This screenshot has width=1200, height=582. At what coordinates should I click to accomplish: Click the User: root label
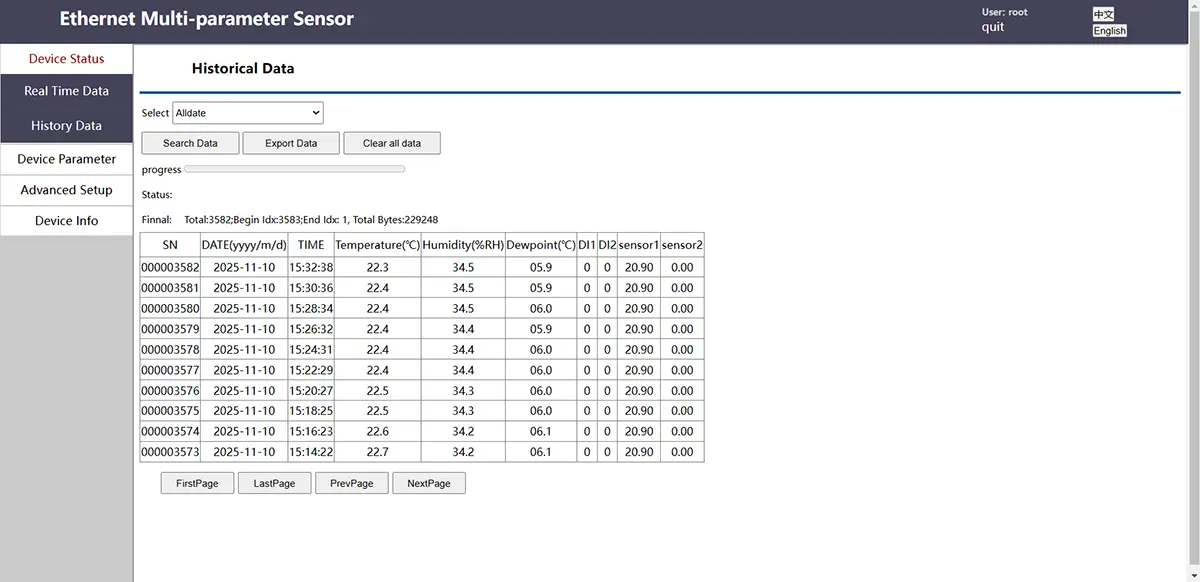coord(1004,12)
